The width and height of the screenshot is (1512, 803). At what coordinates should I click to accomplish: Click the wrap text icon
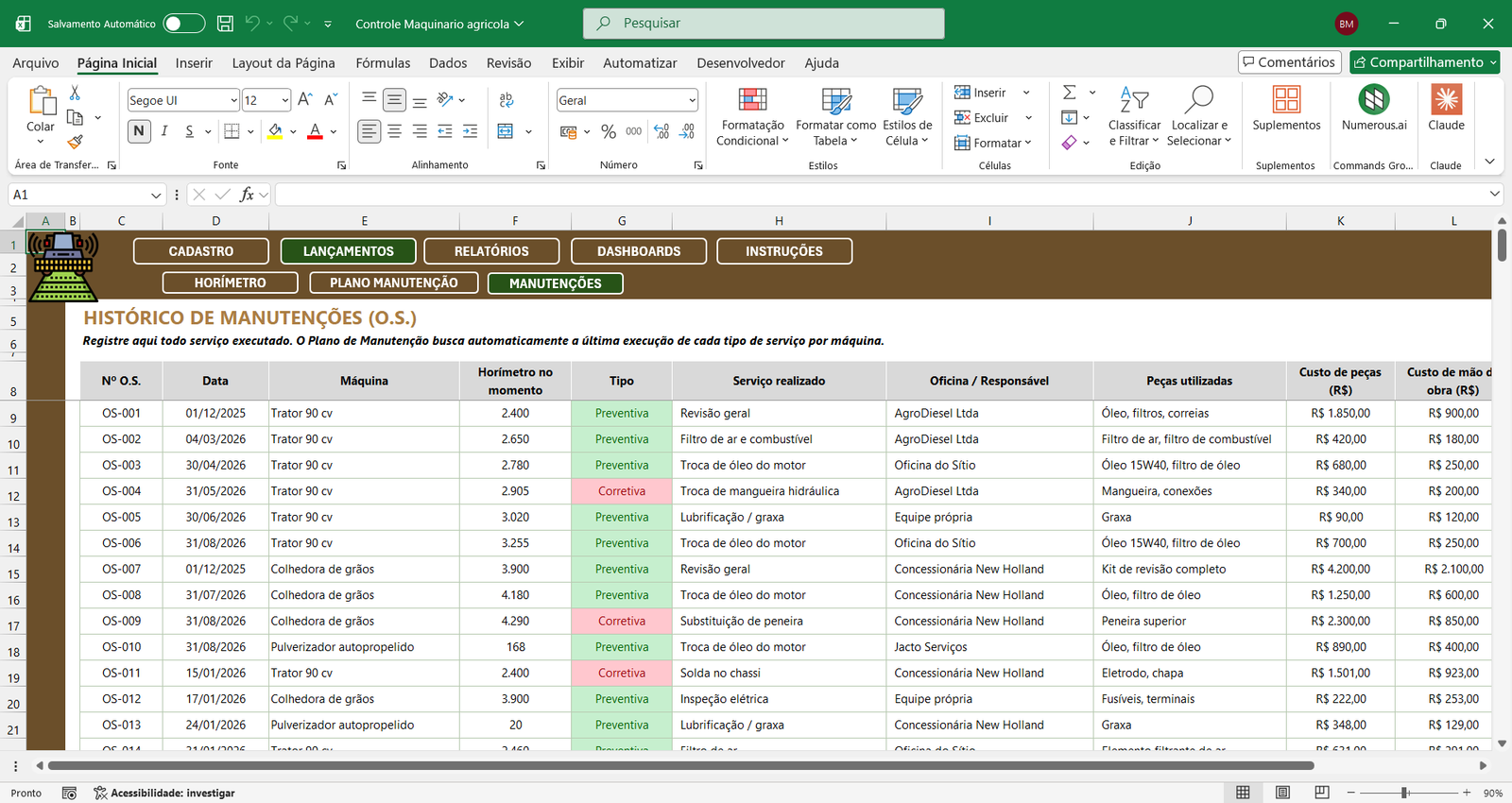(507, 100)
